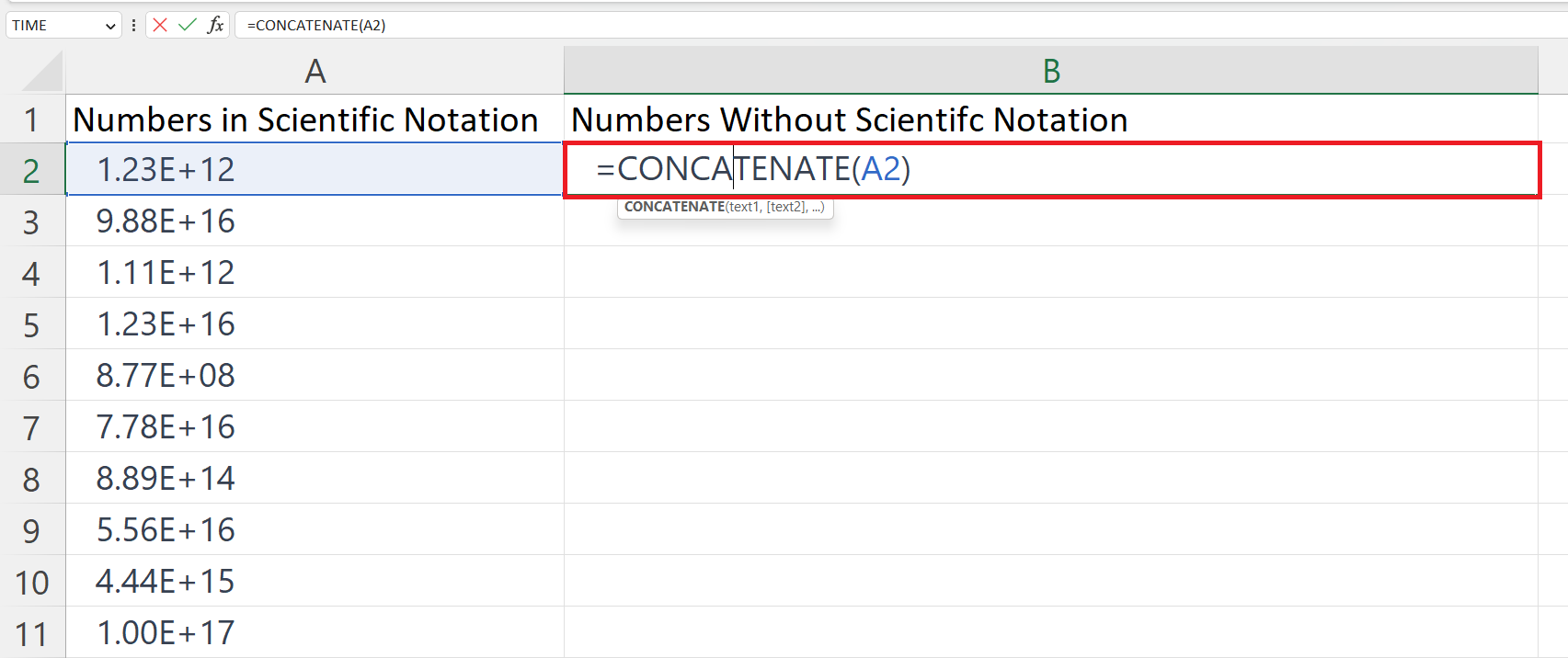Click the formula bar containing =CONCATENATE(A2)
Screen dimensions: 1568x658
click(828, 26)
